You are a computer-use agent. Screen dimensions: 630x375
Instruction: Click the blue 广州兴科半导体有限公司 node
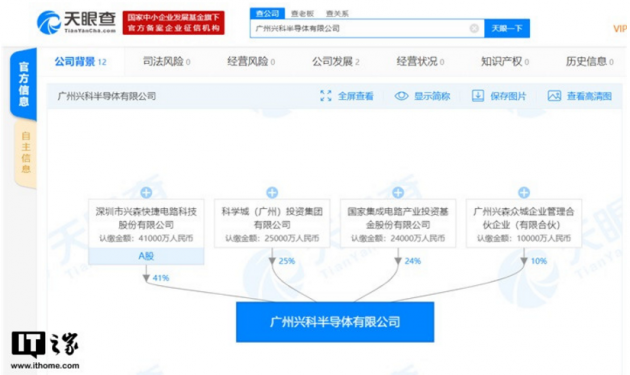(x=335, y=322)
